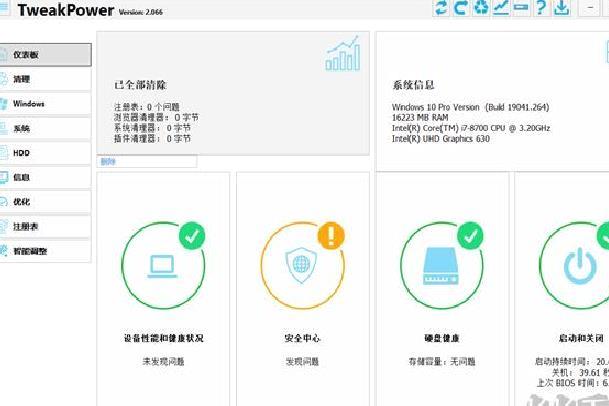Click the orange exclamation warning badge
This screenshot has width=609, height=406.
coord(331,235)
